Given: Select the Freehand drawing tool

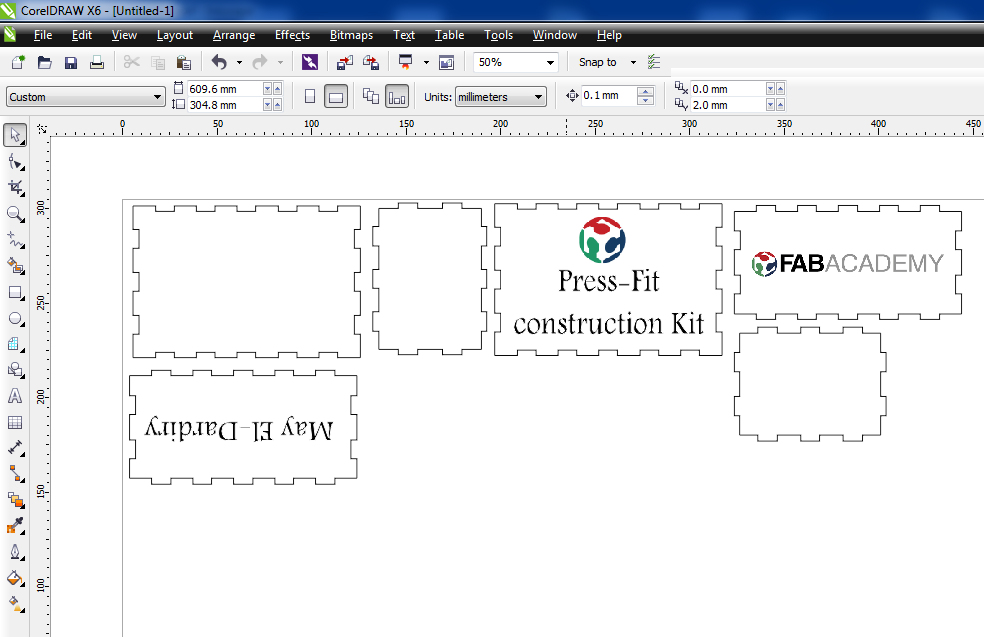Looking at the screenshot, I should tap(15, 240).
